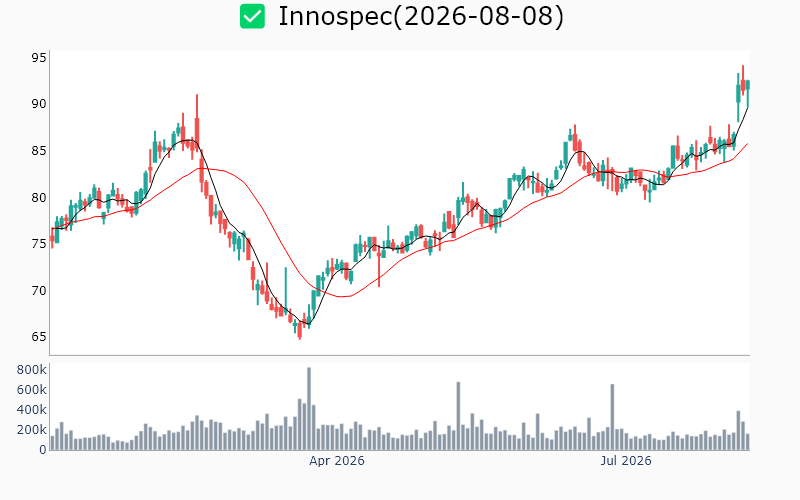Click the tall red wick candle near 91
This screenshot has height=500, width=800.
pyautogui.click(x=197, y=122)
